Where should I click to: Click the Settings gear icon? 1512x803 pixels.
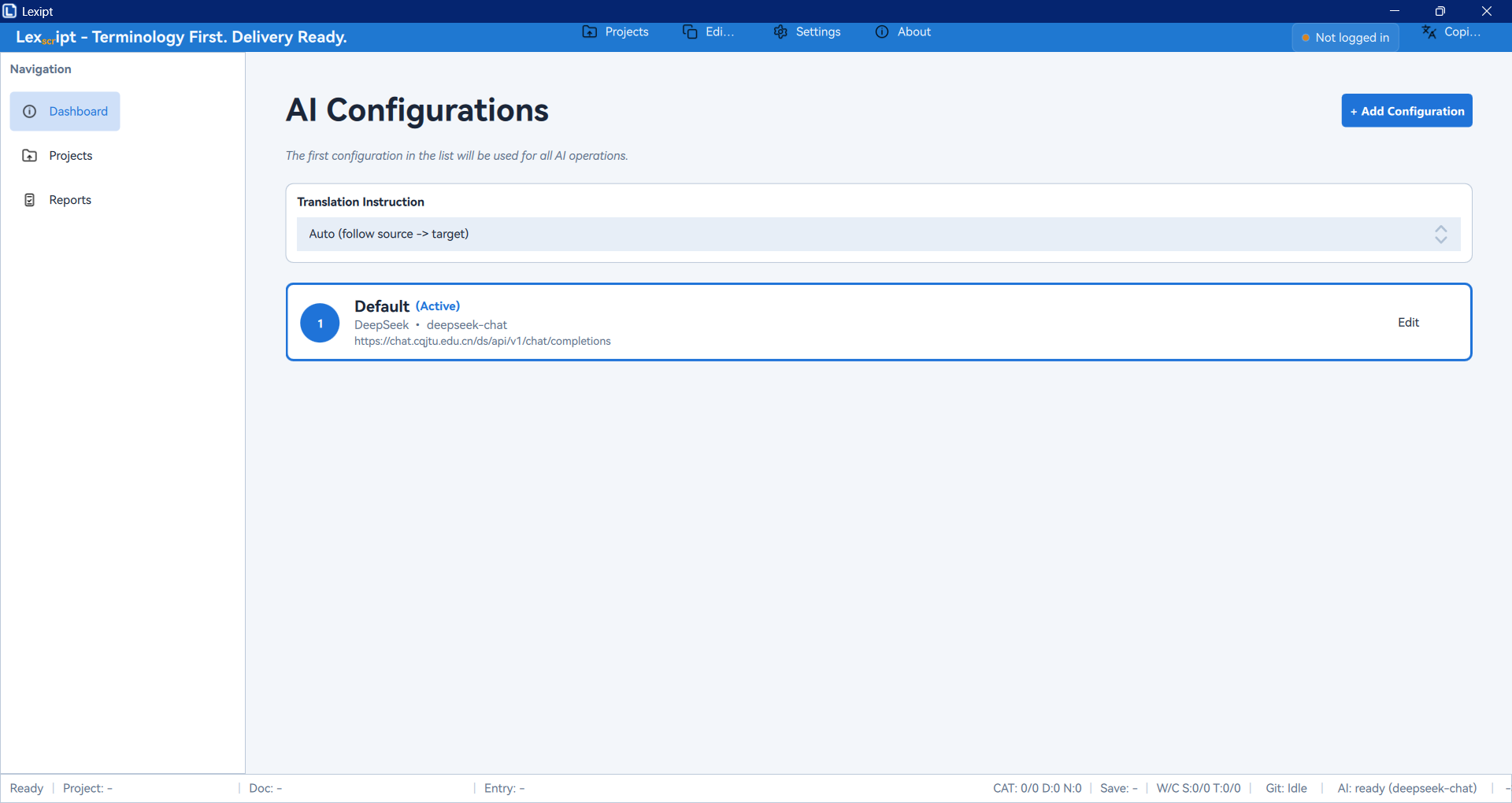pyautogui.click(x=780, y=32)
